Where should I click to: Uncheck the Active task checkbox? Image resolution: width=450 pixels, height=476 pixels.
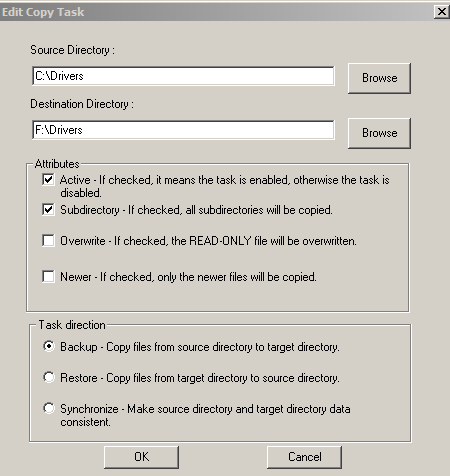[48, 180]
